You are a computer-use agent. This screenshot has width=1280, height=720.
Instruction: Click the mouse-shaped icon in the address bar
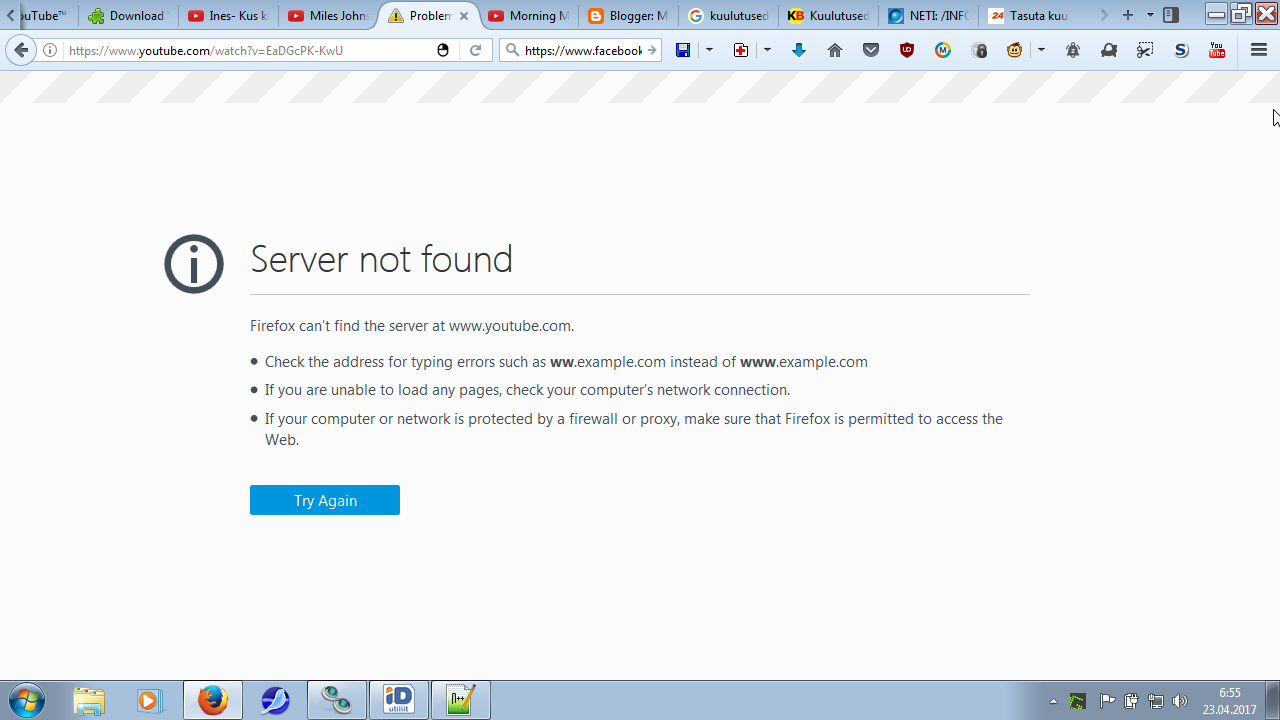tap(443, 50)
